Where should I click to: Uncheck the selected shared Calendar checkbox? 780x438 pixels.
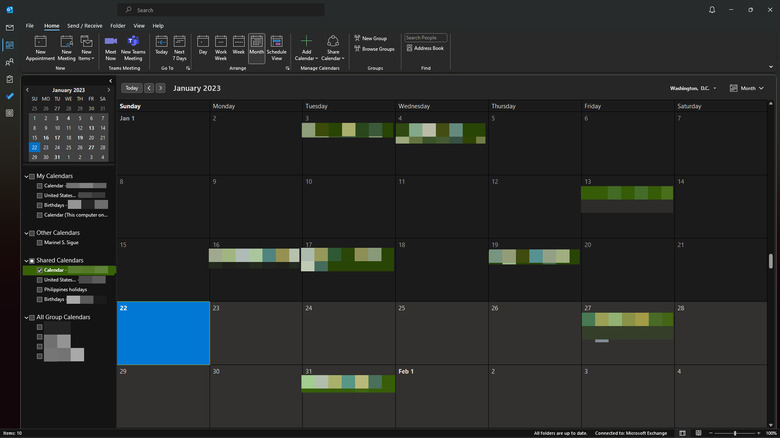click(x=40, y=270)
